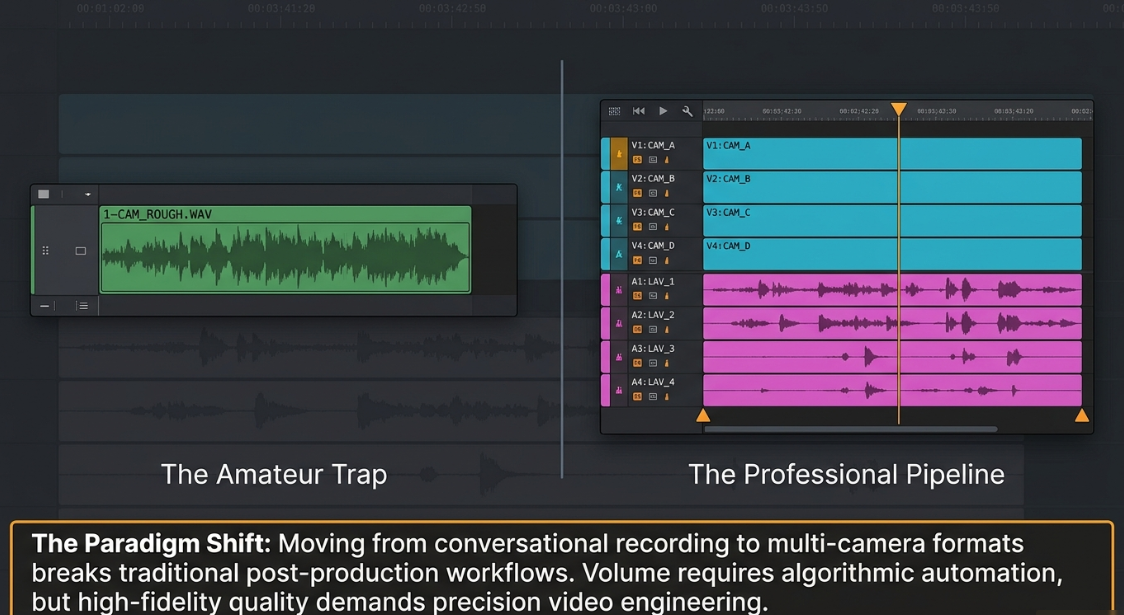Click the grey square icon in the single-track header

(x=44, y=194)
